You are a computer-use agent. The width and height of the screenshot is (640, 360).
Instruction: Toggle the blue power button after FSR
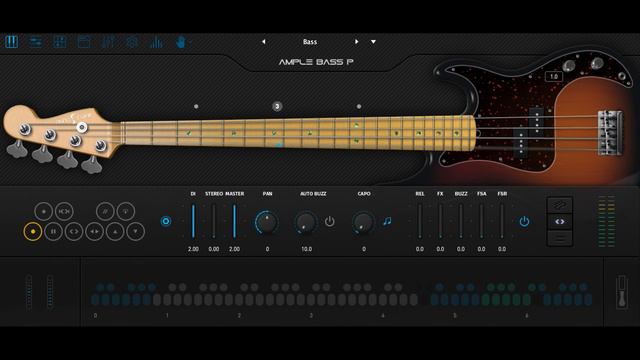(x=524, y=222)
